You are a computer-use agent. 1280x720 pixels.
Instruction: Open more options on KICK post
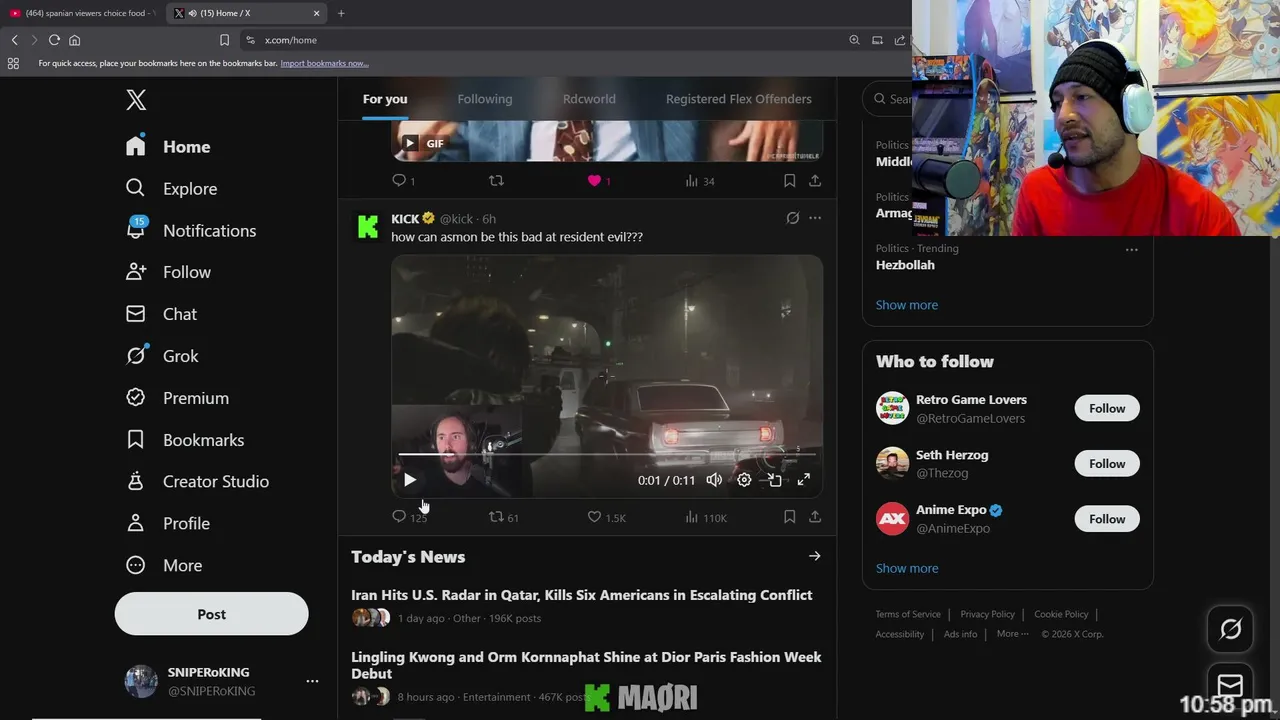point(815,218)
